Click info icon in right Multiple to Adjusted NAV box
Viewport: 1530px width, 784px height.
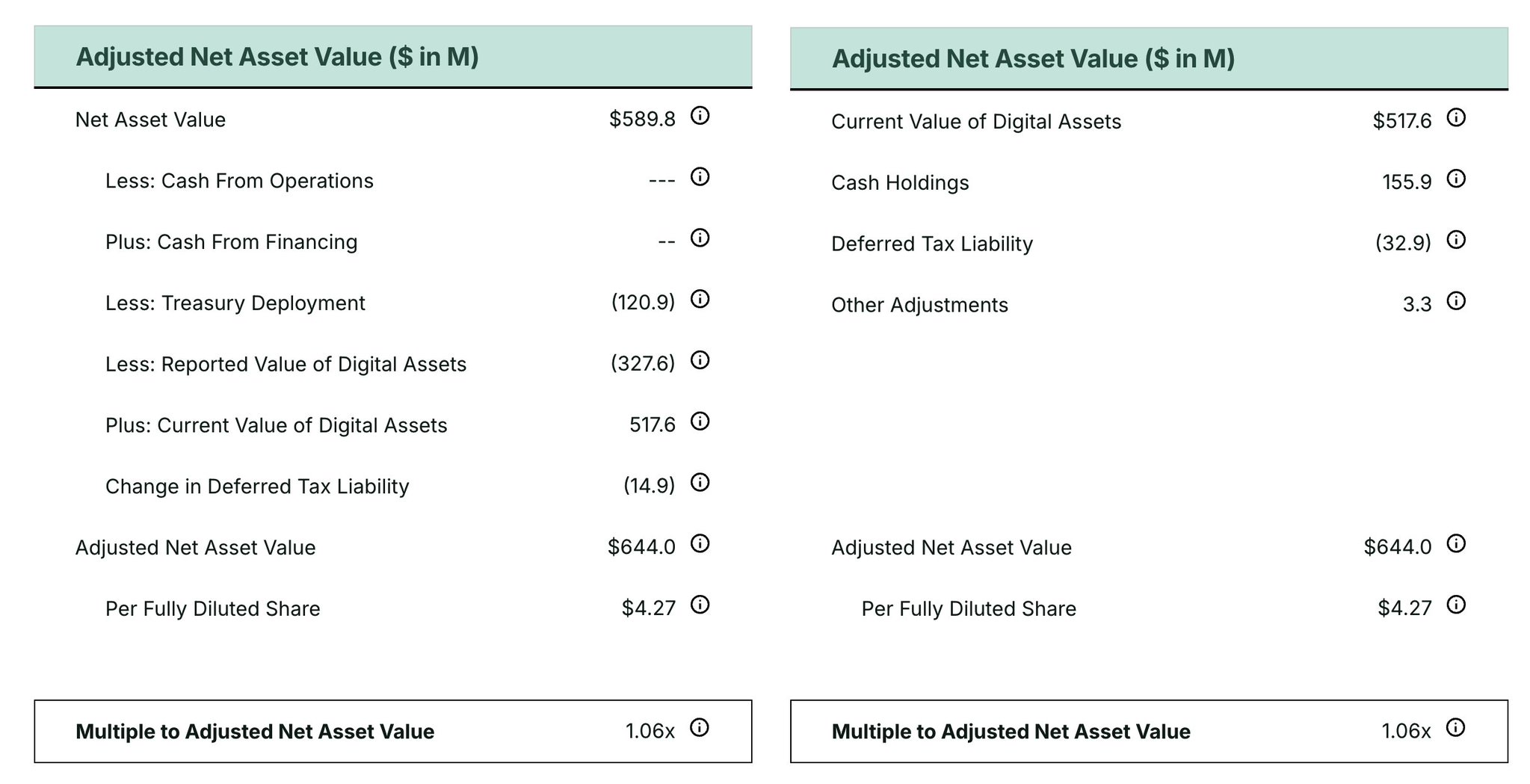pos(1455,728)
